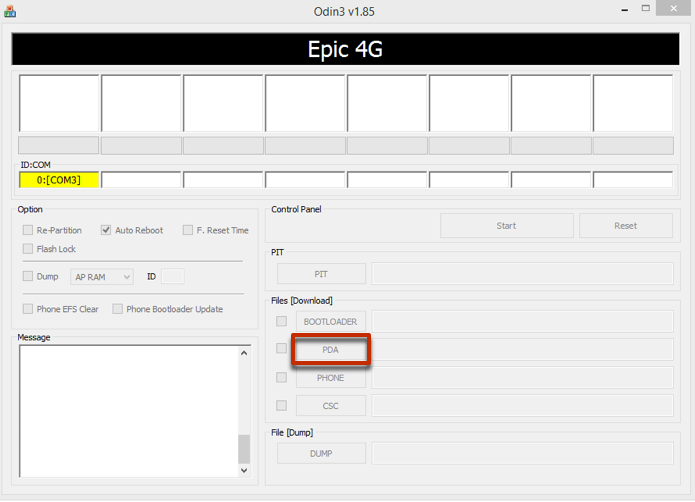Image resolution: width=695 pixels, height=502 pixels.
Task: Enable the Flash Lock checkbox
Action: point(28,249)
